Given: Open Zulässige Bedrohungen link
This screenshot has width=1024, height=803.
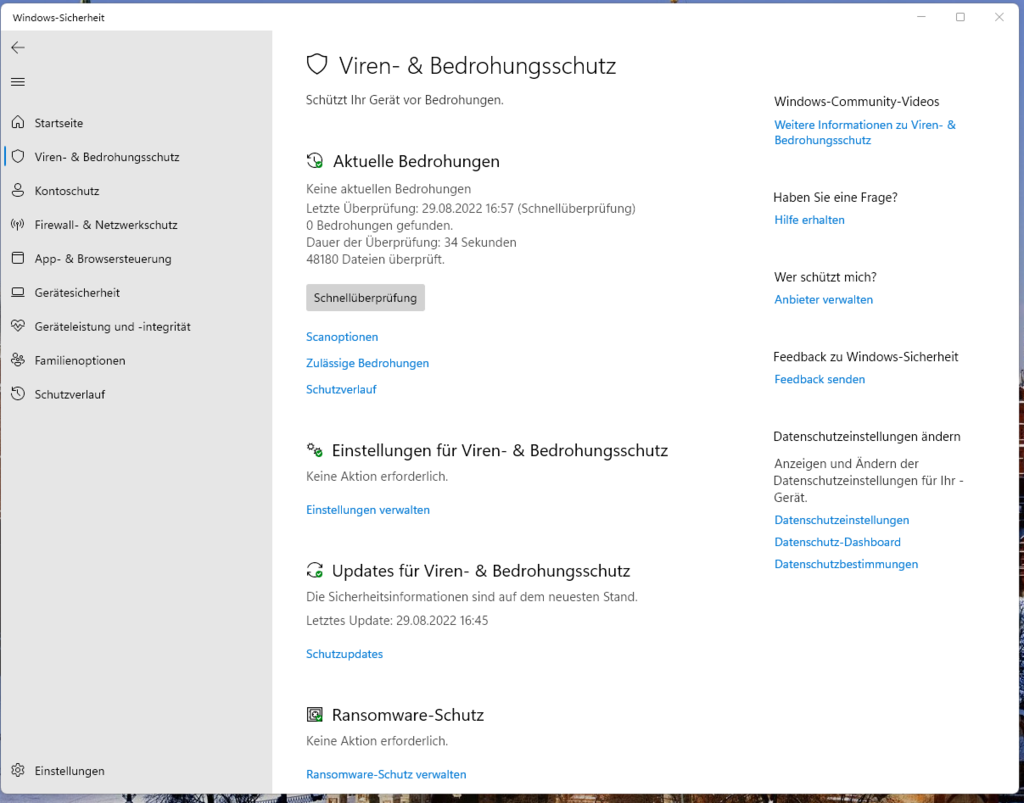Looking at the screenshot, I should 367,363.
